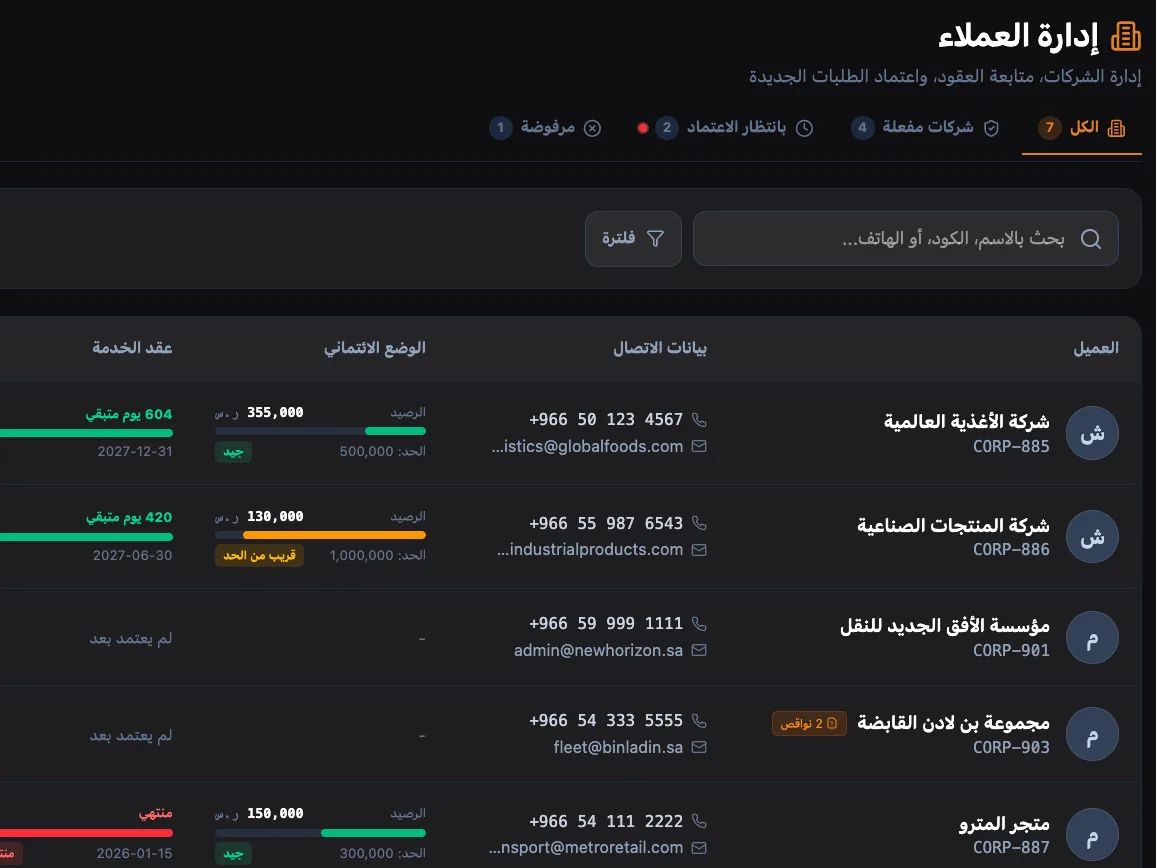Click the magnifier search icon
Image resolution: width=1156 pixels, height=868 pixels.
(x=1090, y=239)
